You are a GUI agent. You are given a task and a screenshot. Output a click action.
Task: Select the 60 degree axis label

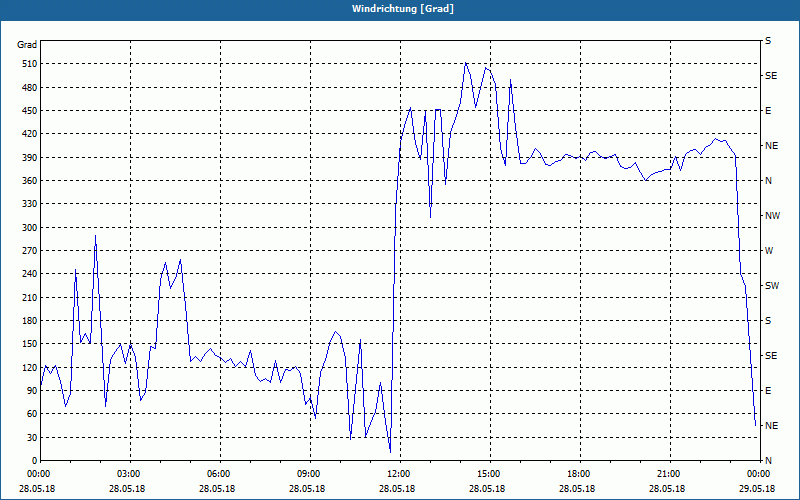[x=32, y=414]
